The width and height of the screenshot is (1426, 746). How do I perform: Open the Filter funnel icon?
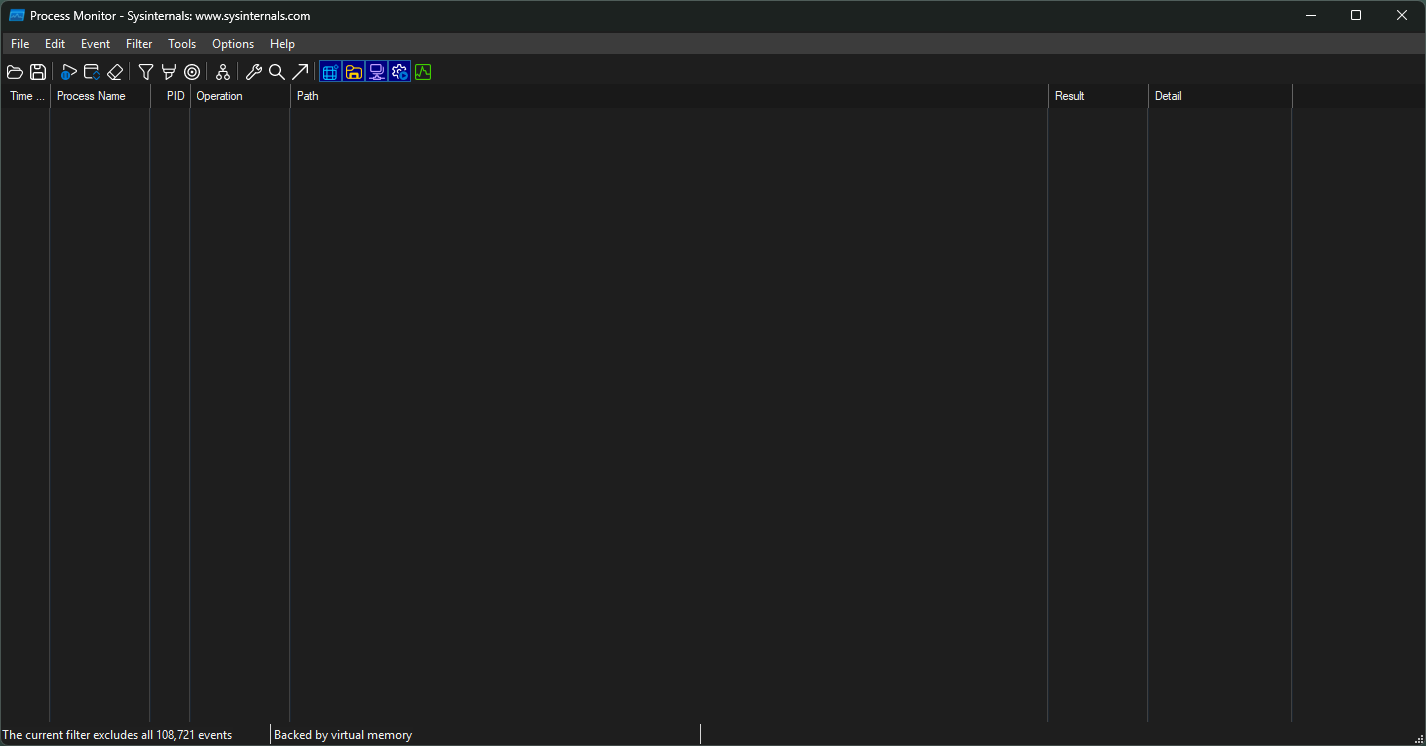coord(146,72)
